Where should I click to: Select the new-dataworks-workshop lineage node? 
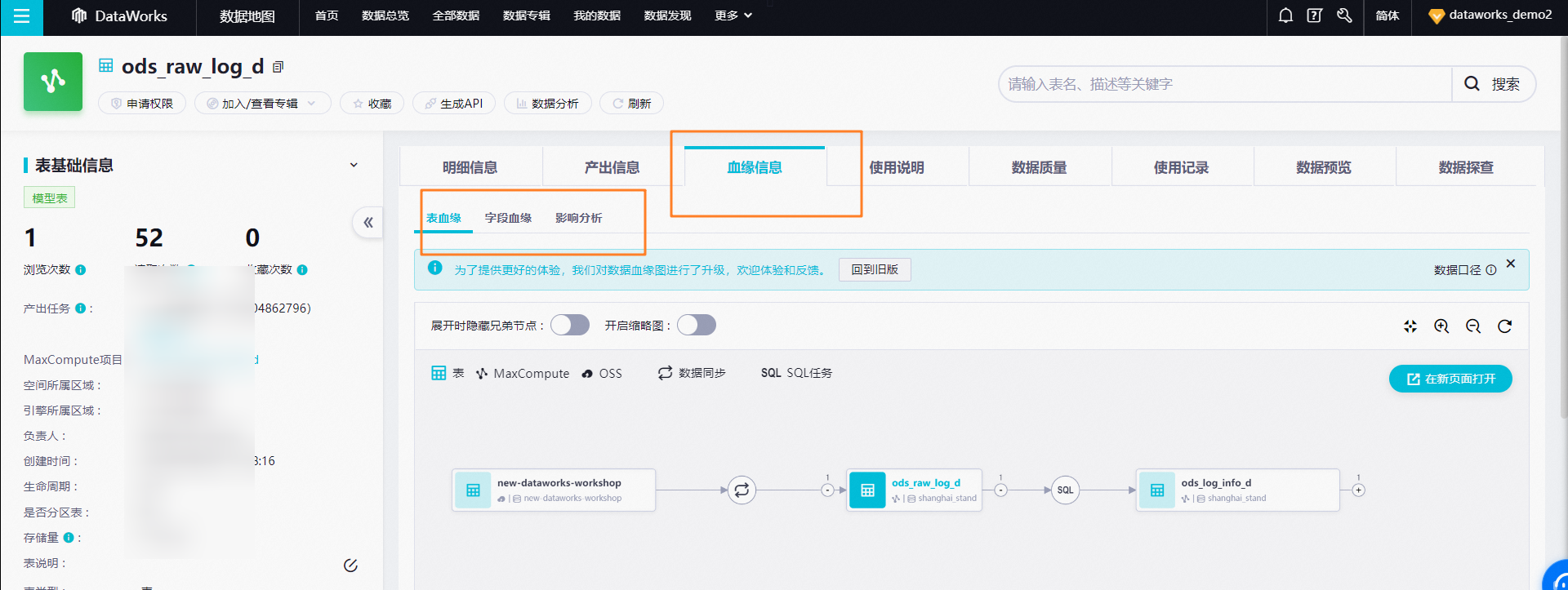(x=554, y=490)
